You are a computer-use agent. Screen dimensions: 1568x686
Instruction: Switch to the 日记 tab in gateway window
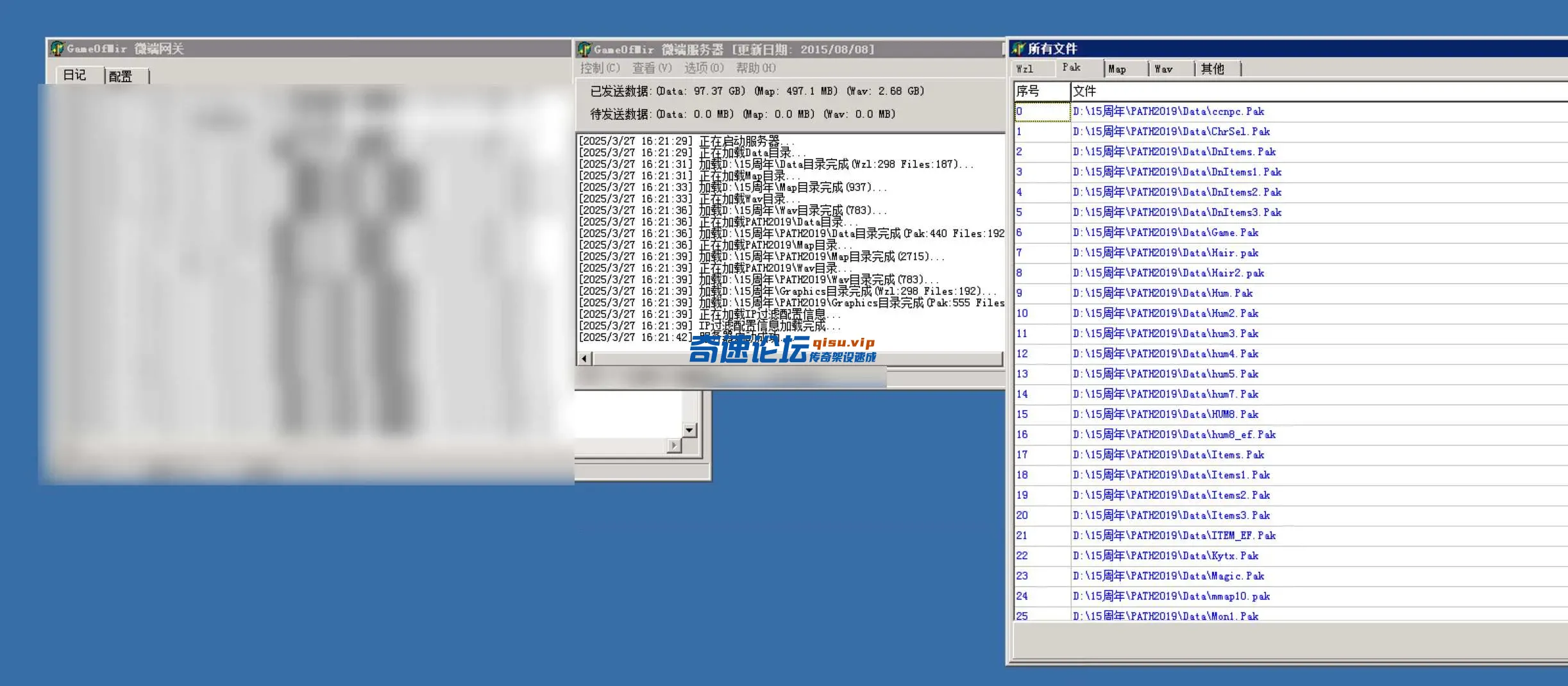point(75,75)
